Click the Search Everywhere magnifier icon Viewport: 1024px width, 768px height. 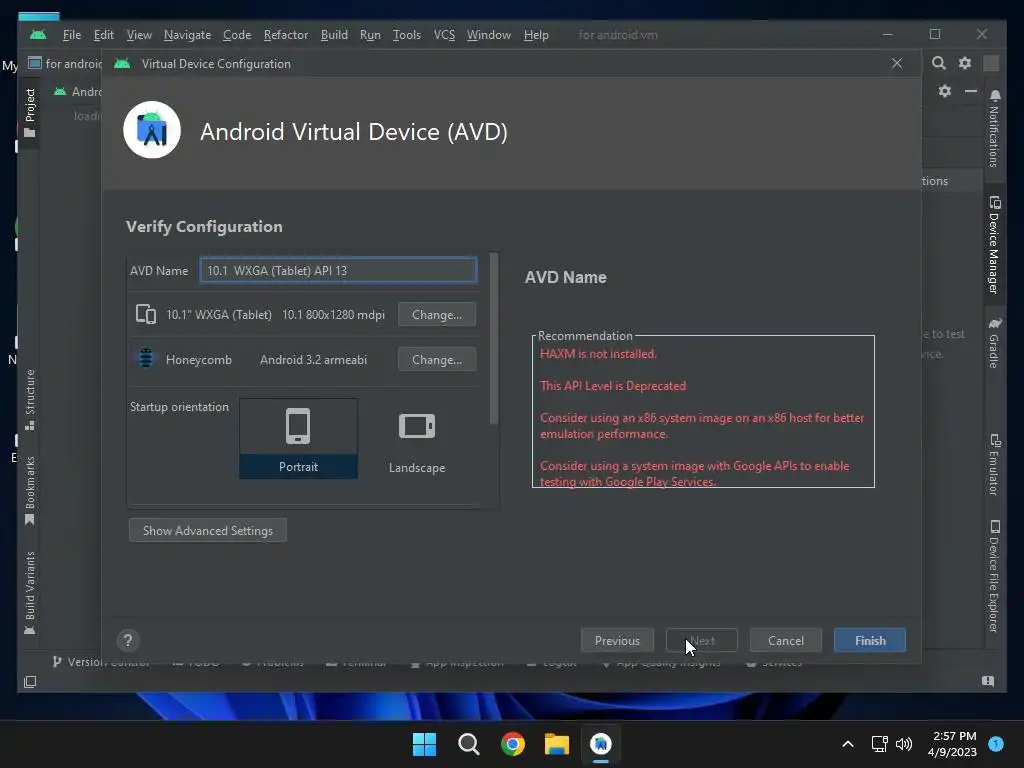(x=938, y=63)
